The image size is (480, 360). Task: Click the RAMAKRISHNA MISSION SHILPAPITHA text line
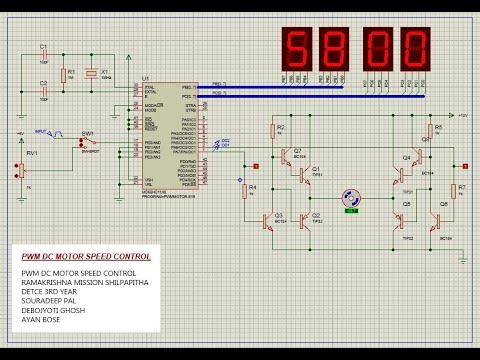(85, 282)
